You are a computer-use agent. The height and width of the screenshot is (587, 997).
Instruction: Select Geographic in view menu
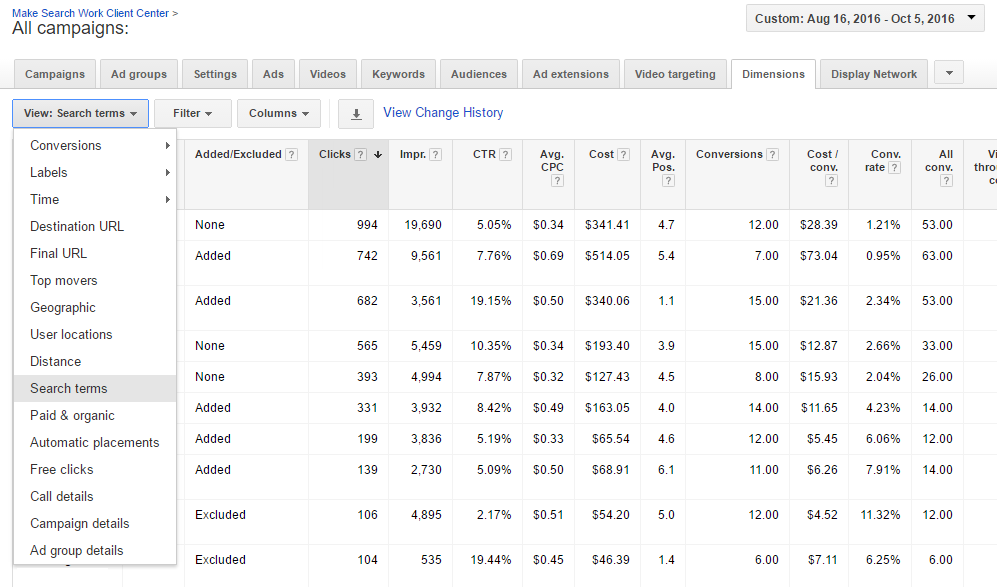[x=95, y=307]
